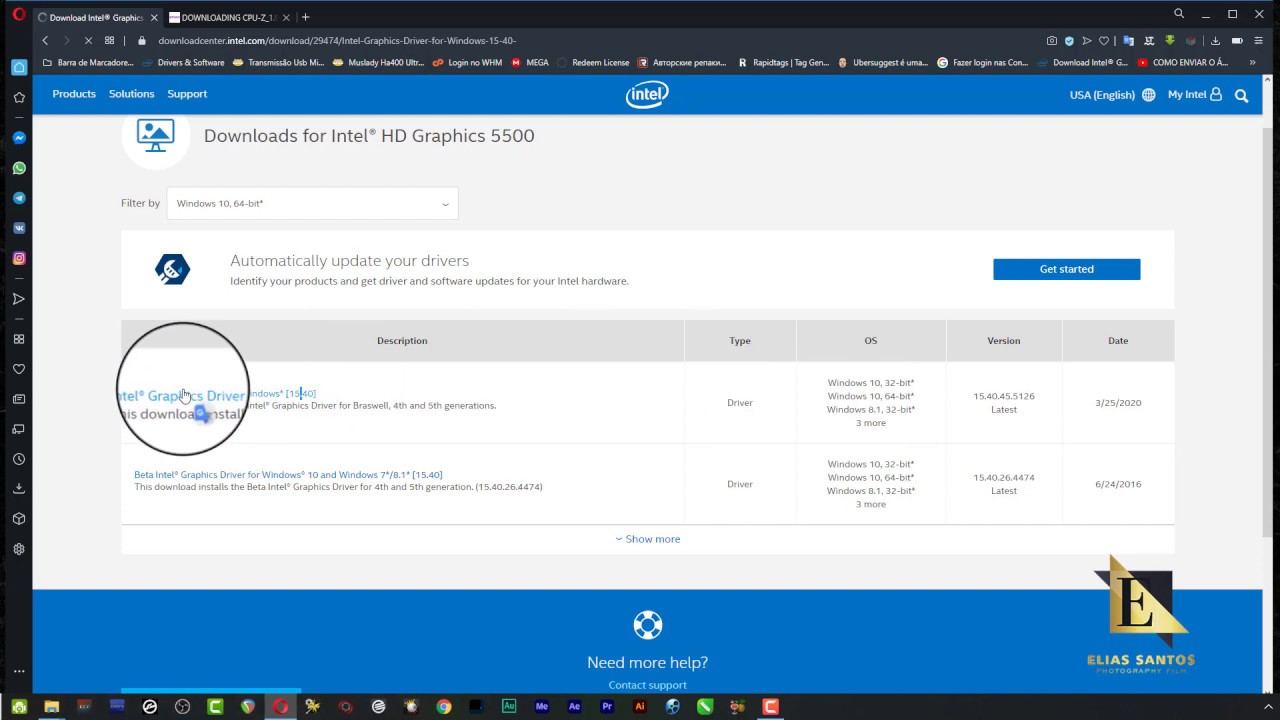
Task: Open Redeem License bookmark
Action: click(593, 62)
